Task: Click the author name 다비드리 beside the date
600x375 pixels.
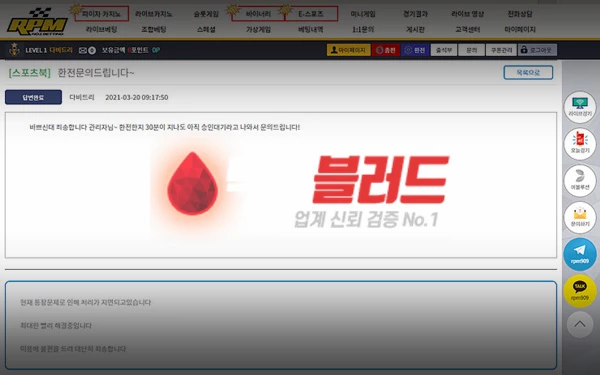Action: point(82,97)
